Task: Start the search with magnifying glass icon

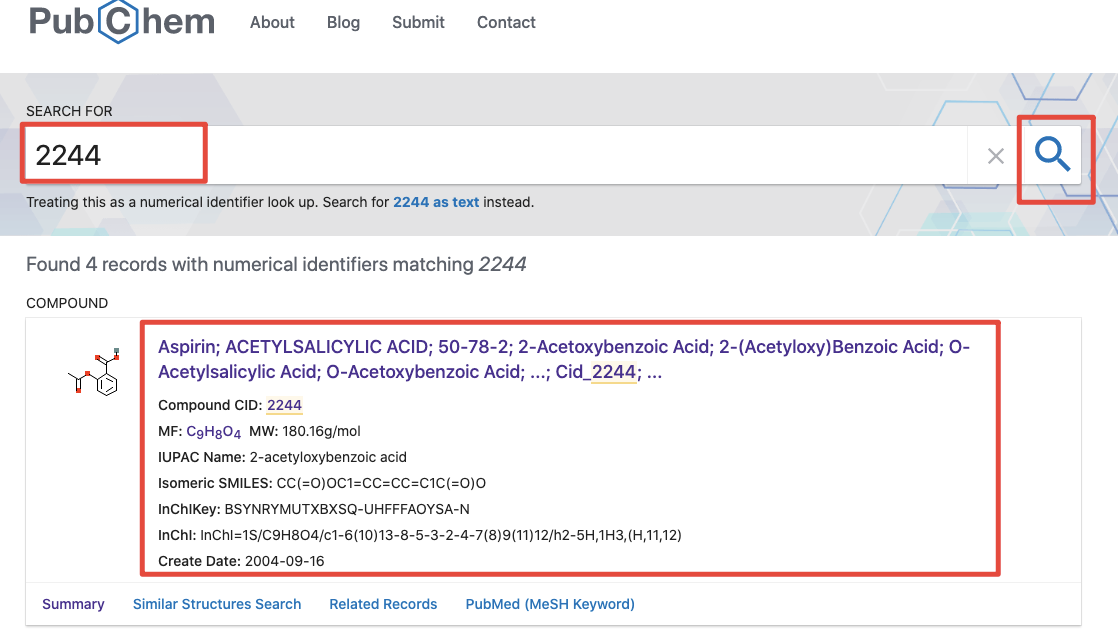Action: click(1054, 156)
